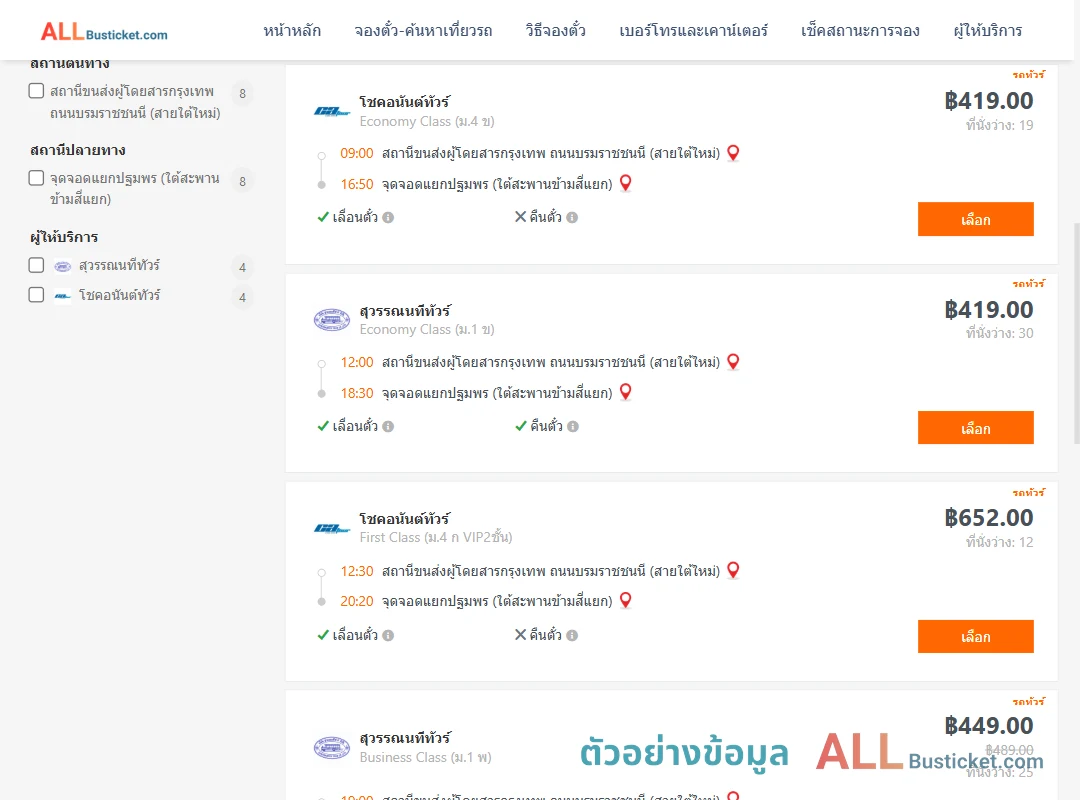The image size is (1080, 800).
Task: Click the ผู้ให้บริการ filter heading
Action: (64, 237)
